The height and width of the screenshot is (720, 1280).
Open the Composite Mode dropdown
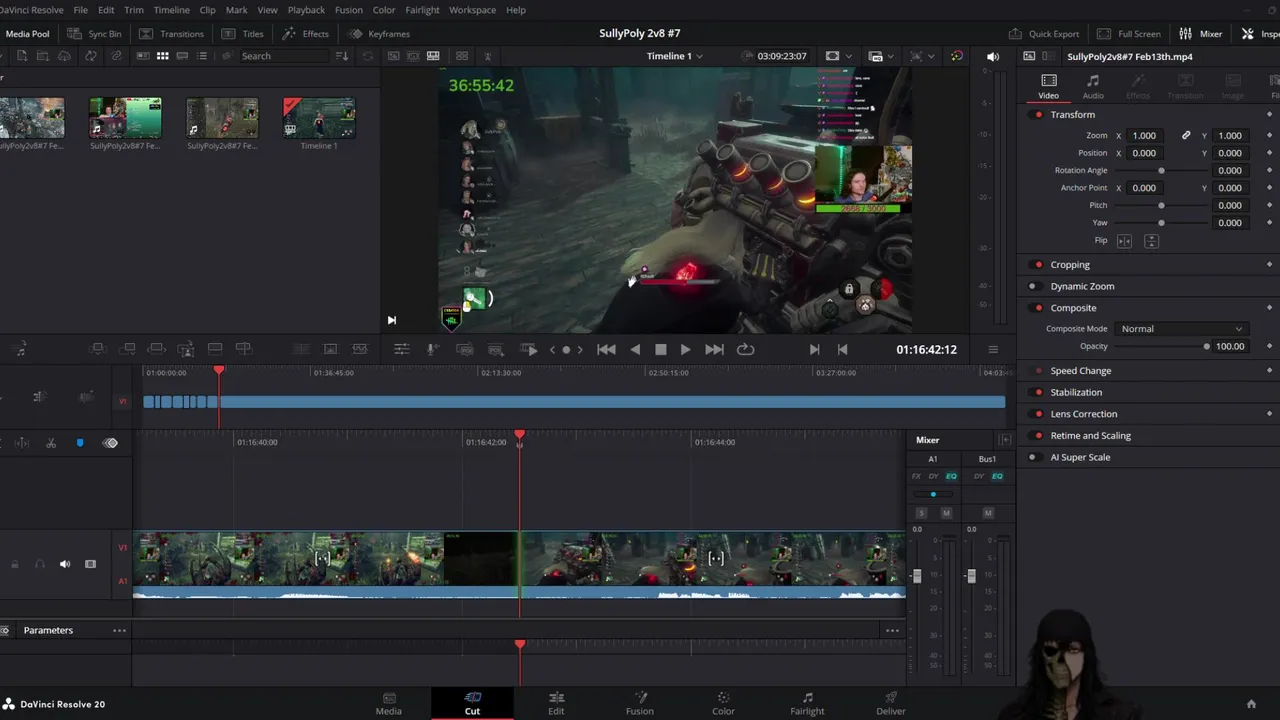click(1182, 329)
